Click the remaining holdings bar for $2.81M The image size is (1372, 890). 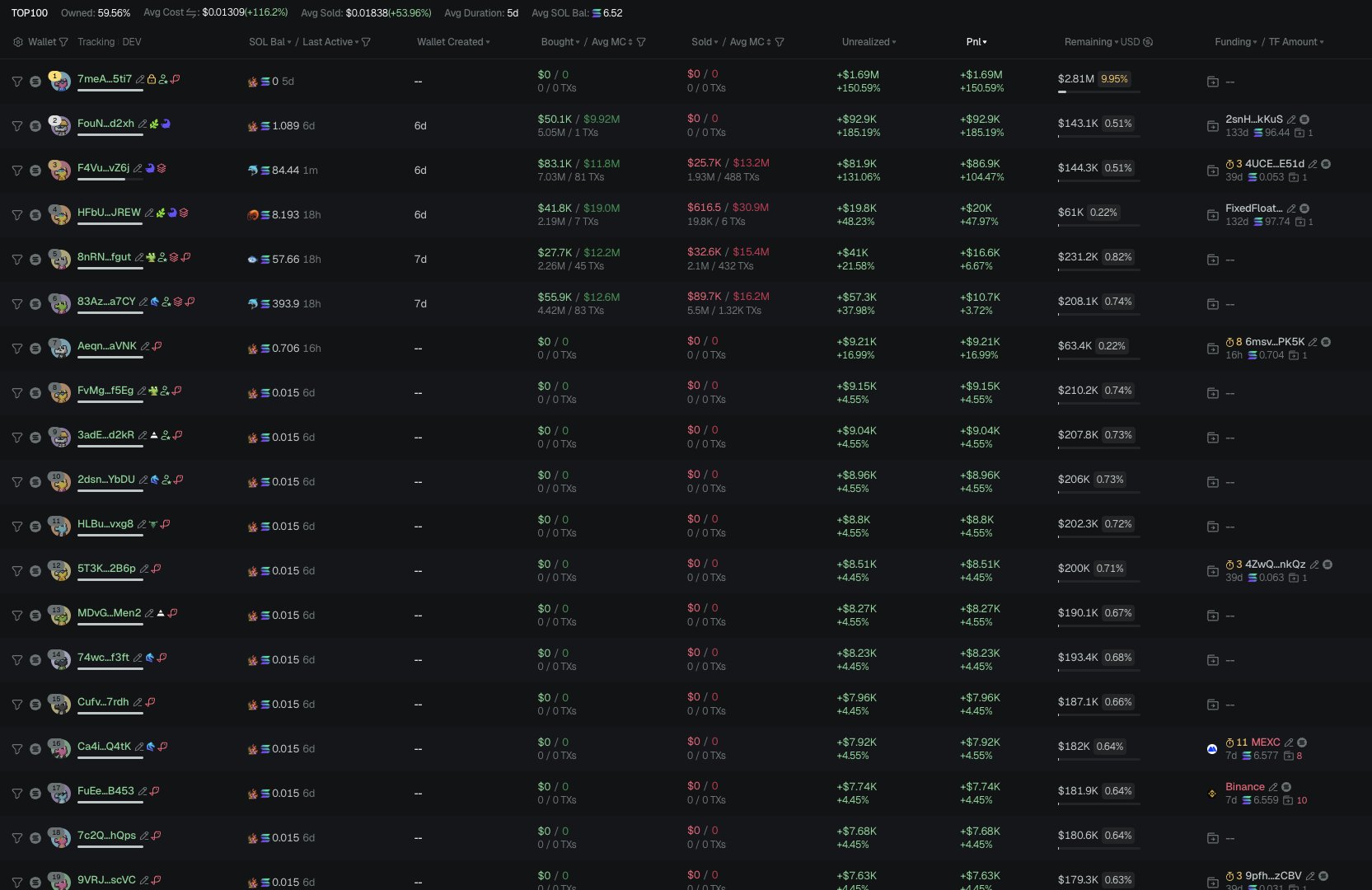point(1098,91)
